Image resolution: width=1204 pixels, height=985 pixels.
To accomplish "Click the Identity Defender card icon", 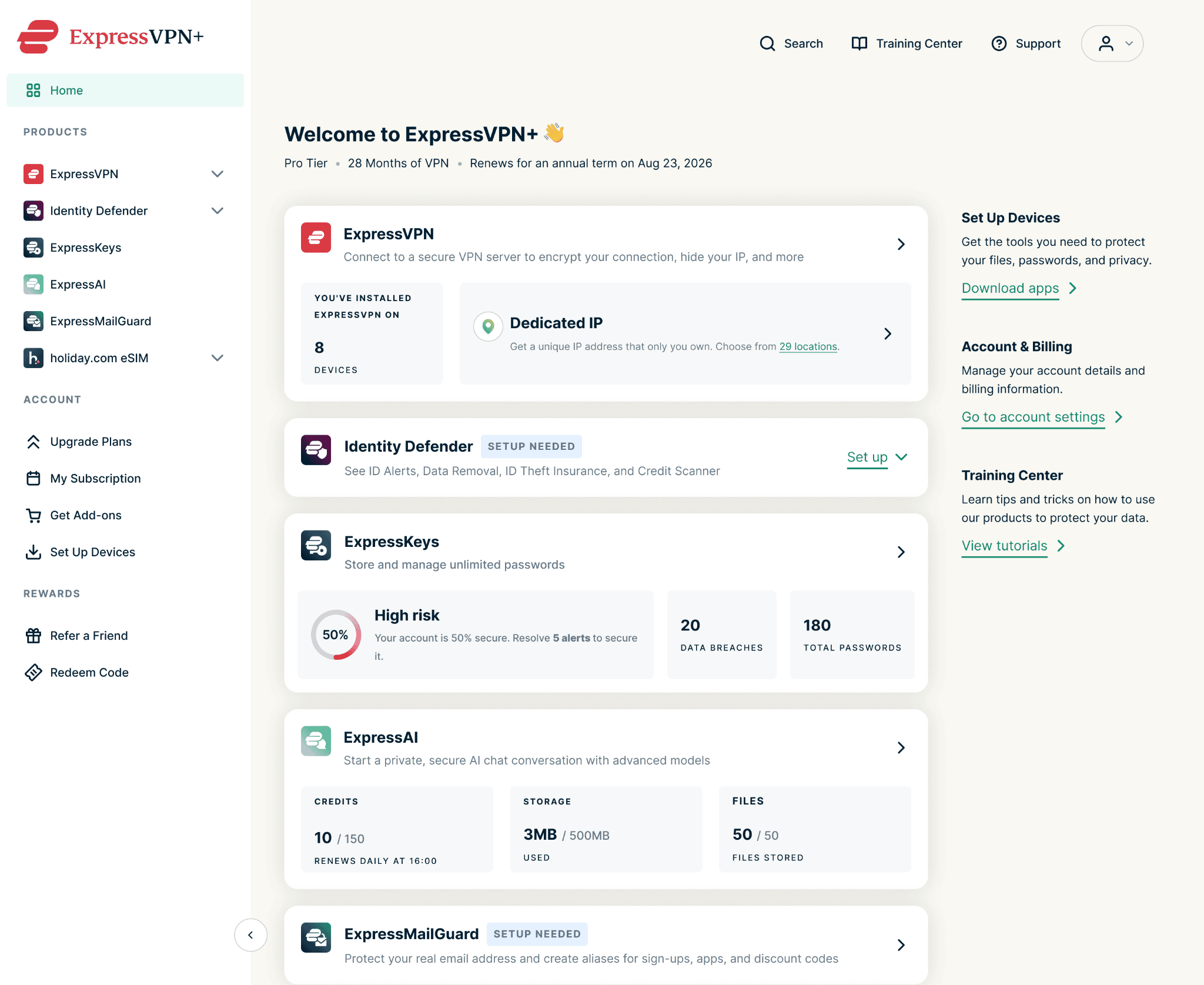I will click(316, 450).
